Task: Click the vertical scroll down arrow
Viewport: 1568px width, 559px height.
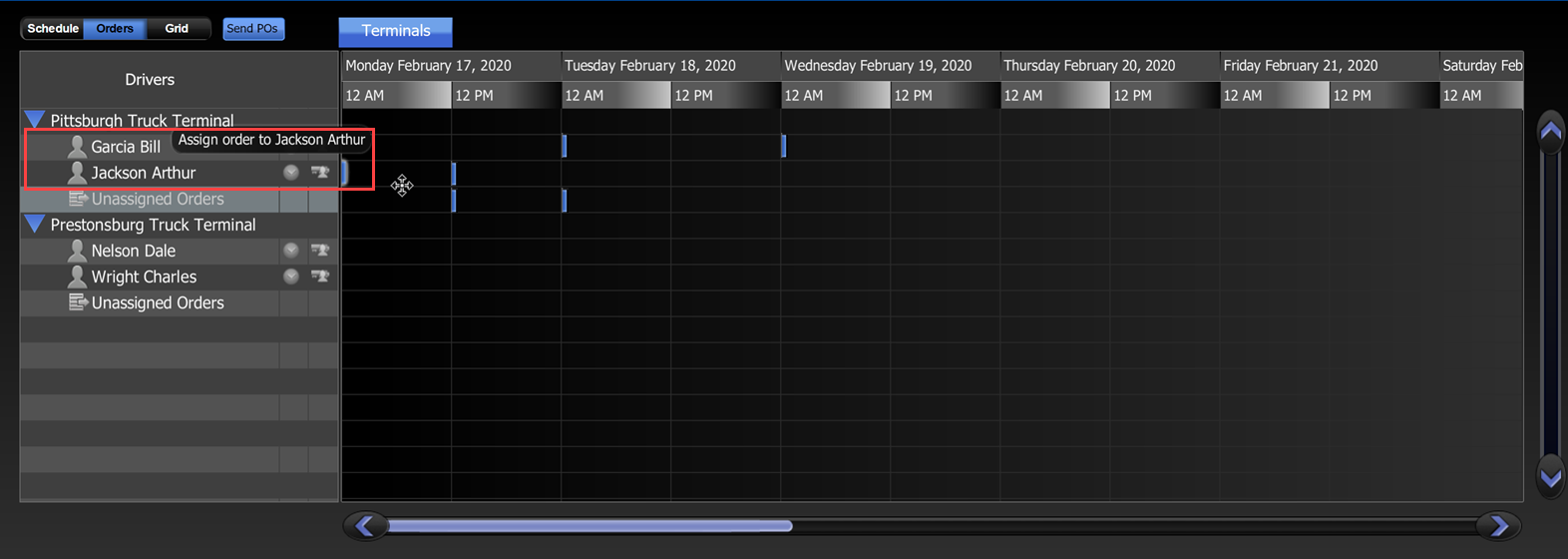Action: pyautogui.click(x=1550, y=476)
